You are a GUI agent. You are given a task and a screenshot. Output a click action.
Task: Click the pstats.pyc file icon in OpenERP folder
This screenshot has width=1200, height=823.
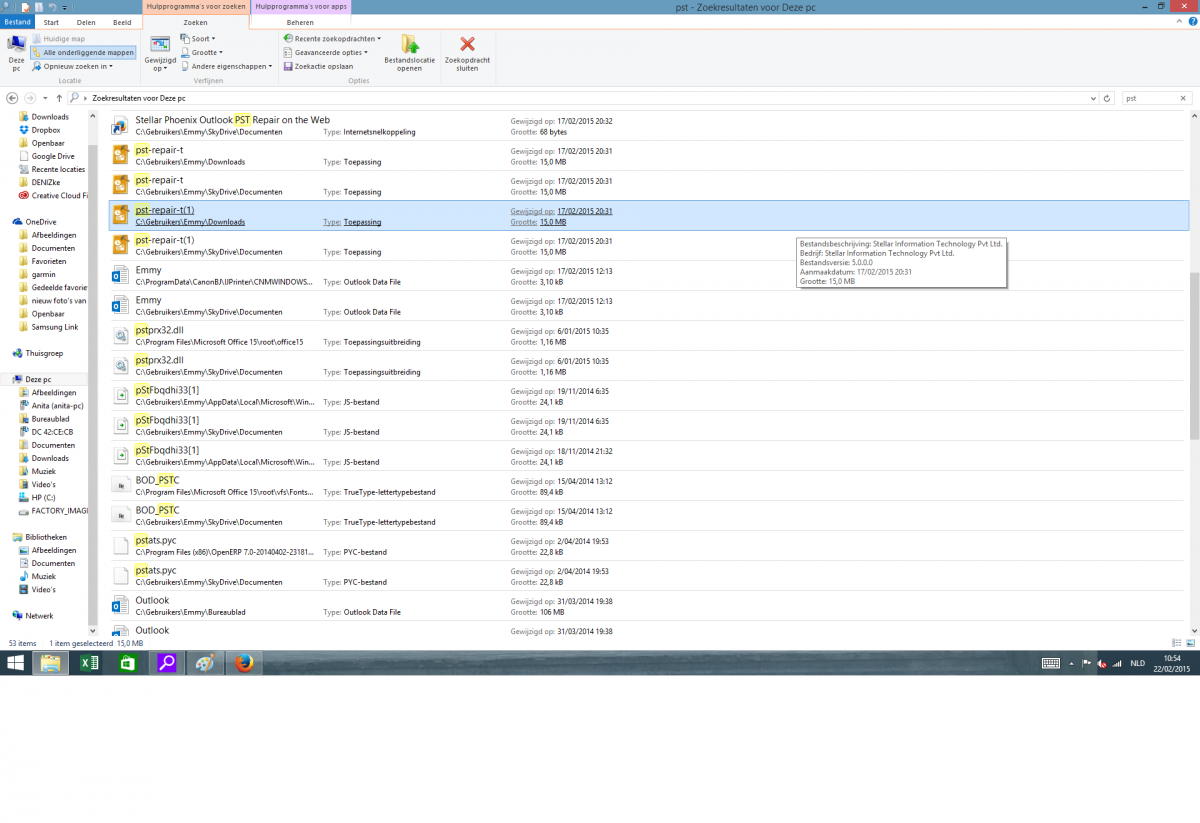(120, 546)
